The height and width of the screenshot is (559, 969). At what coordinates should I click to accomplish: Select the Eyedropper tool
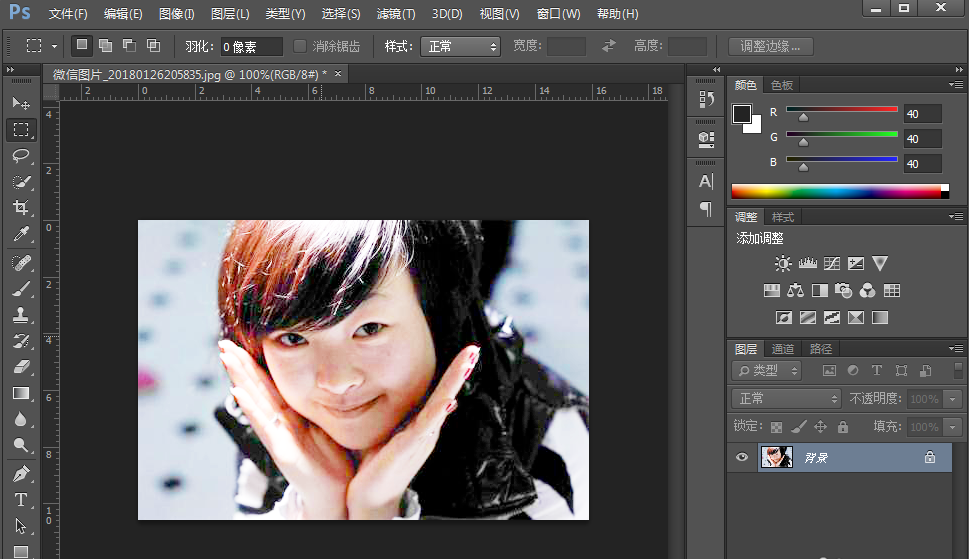click(x=21, y=234)
